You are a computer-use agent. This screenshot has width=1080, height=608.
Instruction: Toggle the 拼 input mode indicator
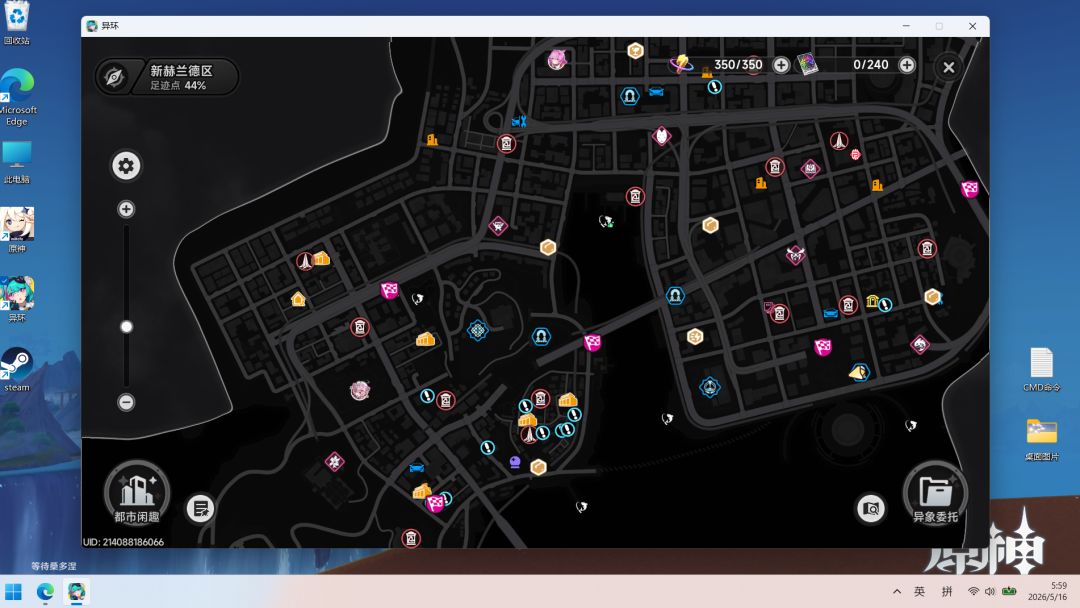tap(946, 591)
